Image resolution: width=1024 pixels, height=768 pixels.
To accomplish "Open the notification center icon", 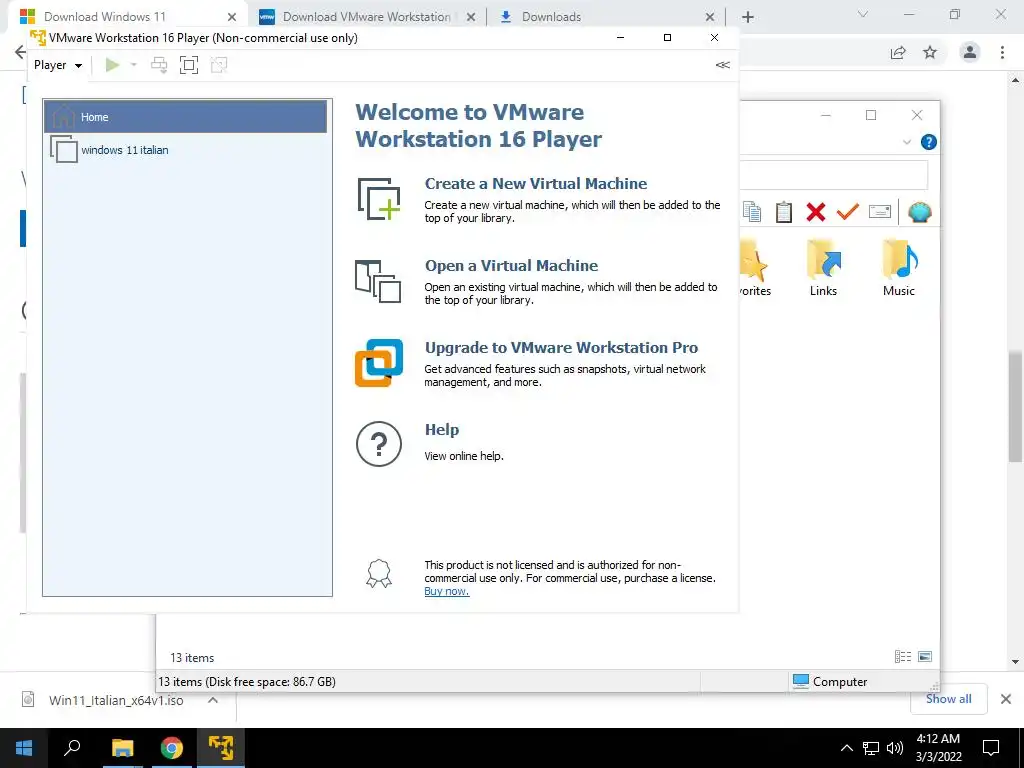I will point(991,748).
